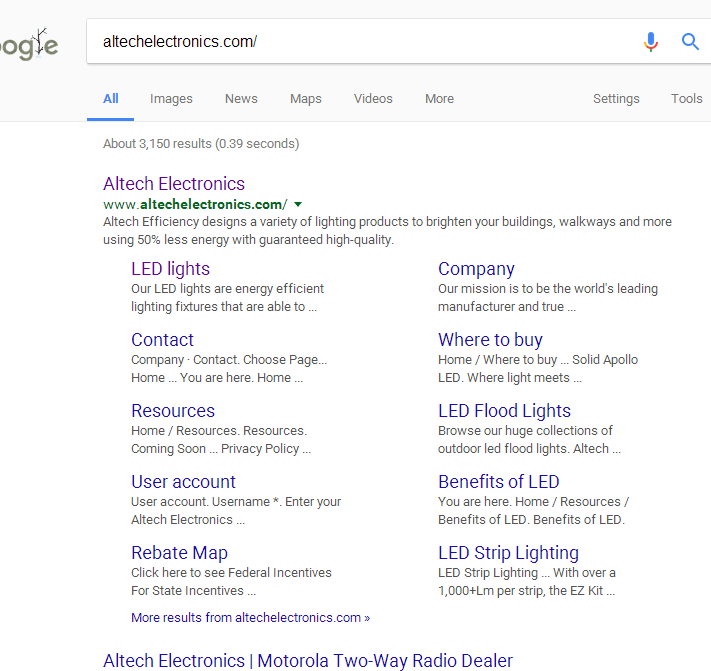711x671 pixels.
Task: Open the Contact sitelink
Action: [x=162, y=340]
